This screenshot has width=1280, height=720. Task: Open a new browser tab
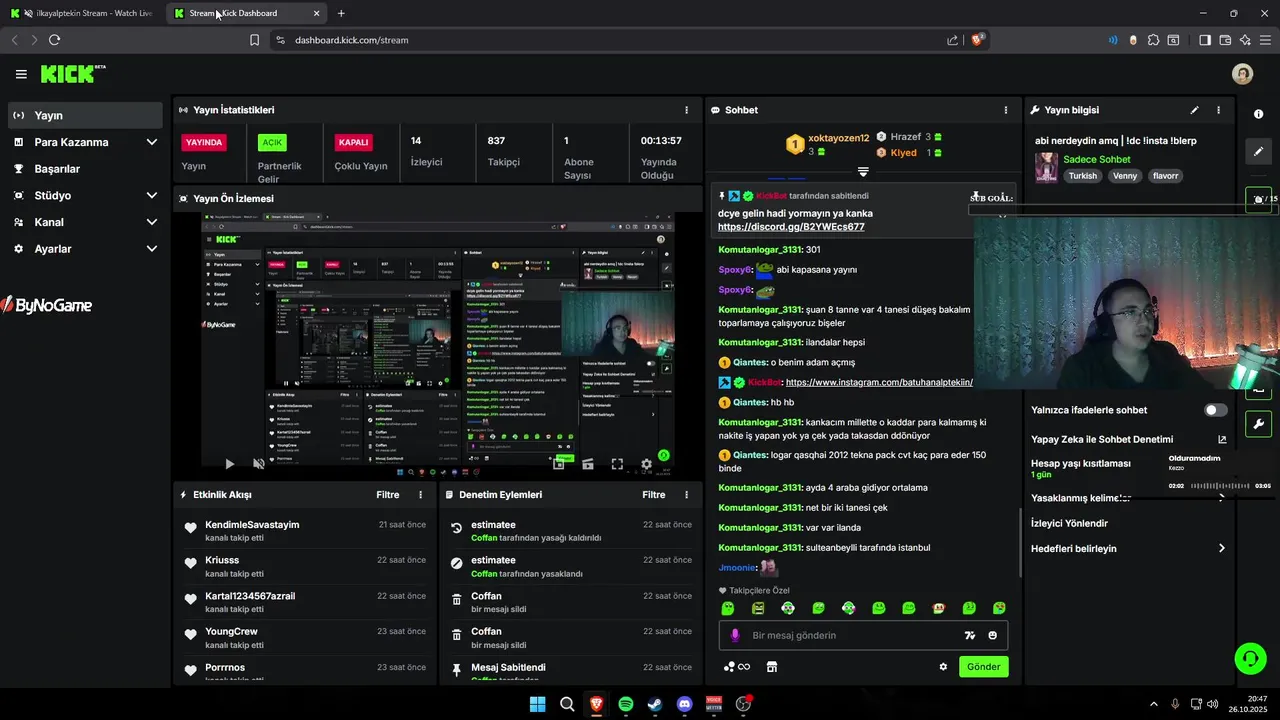(x=341, y=13)
